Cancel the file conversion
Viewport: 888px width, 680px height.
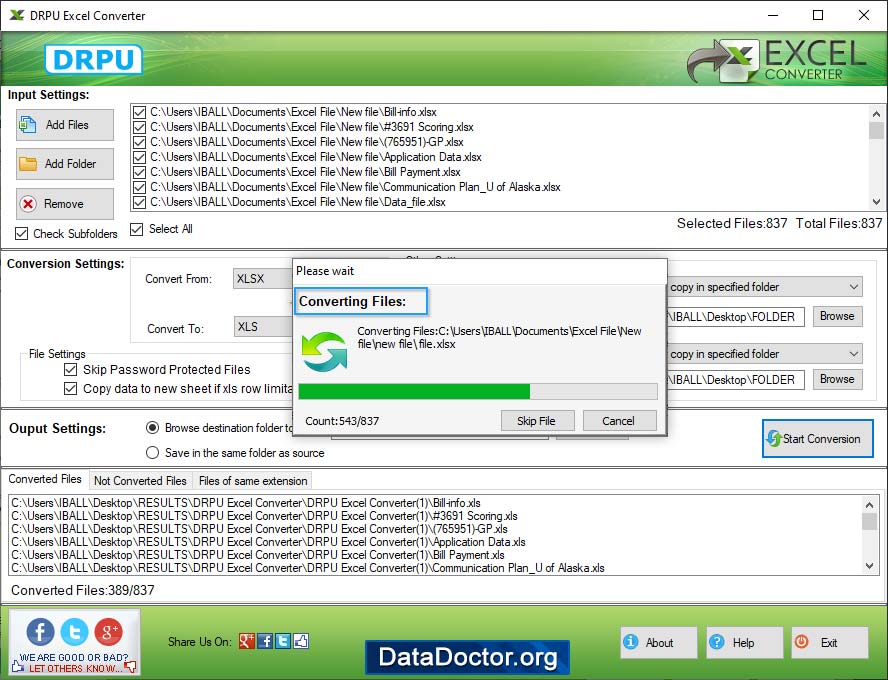619,421
